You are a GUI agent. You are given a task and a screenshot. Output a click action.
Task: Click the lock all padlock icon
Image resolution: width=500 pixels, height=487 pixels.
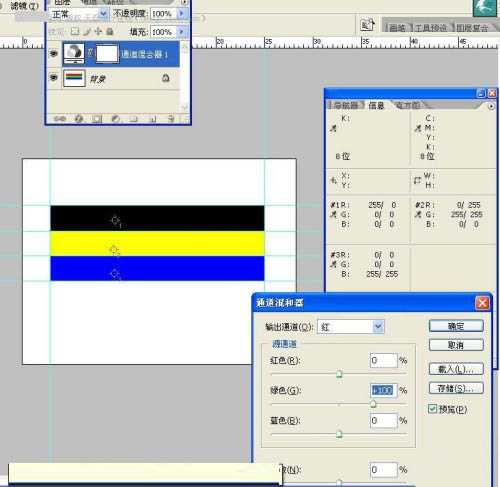[110, 32]
